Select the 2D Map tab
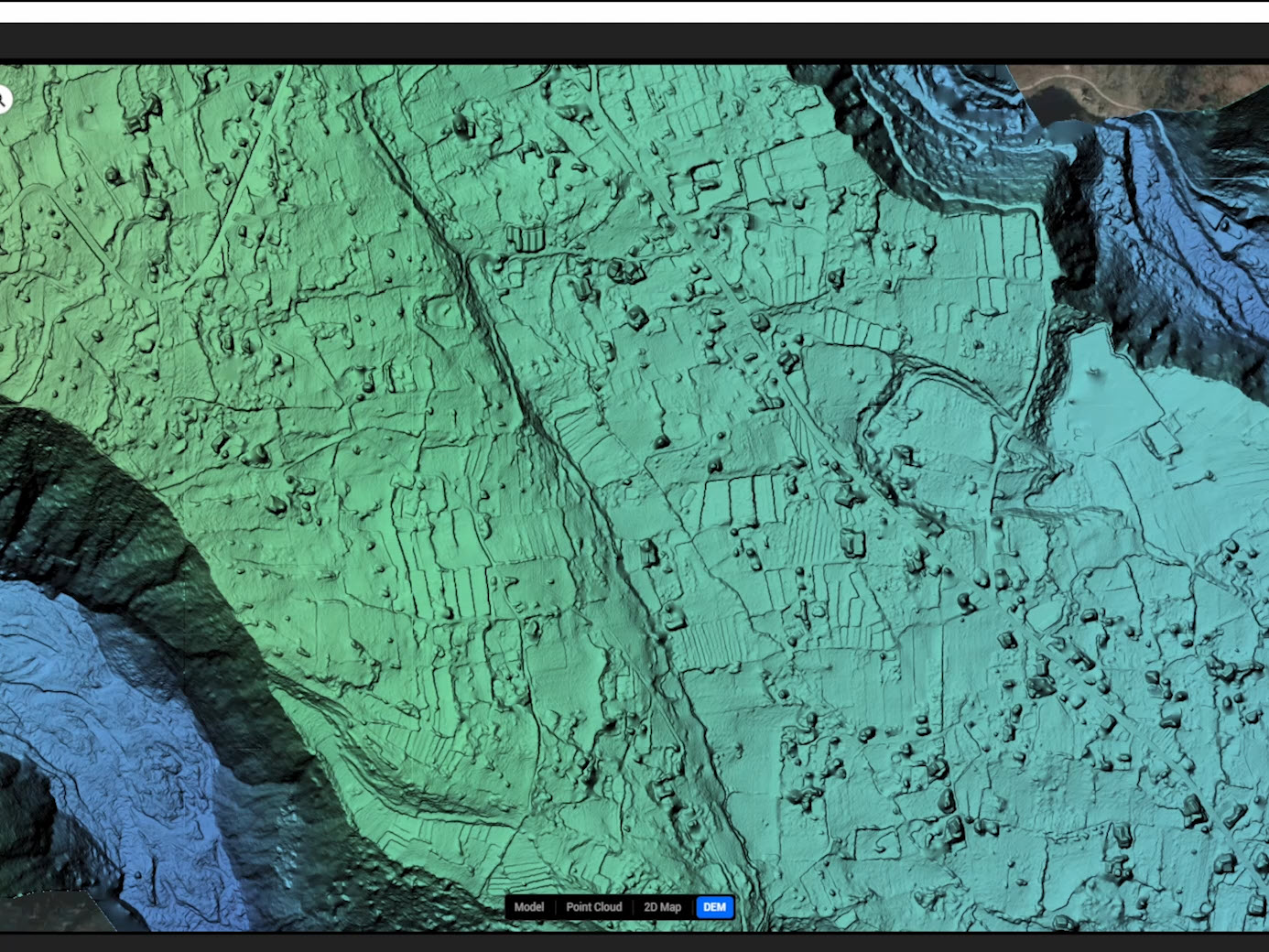This screenshot has width=1269, height=952. [x=662, y=907]
